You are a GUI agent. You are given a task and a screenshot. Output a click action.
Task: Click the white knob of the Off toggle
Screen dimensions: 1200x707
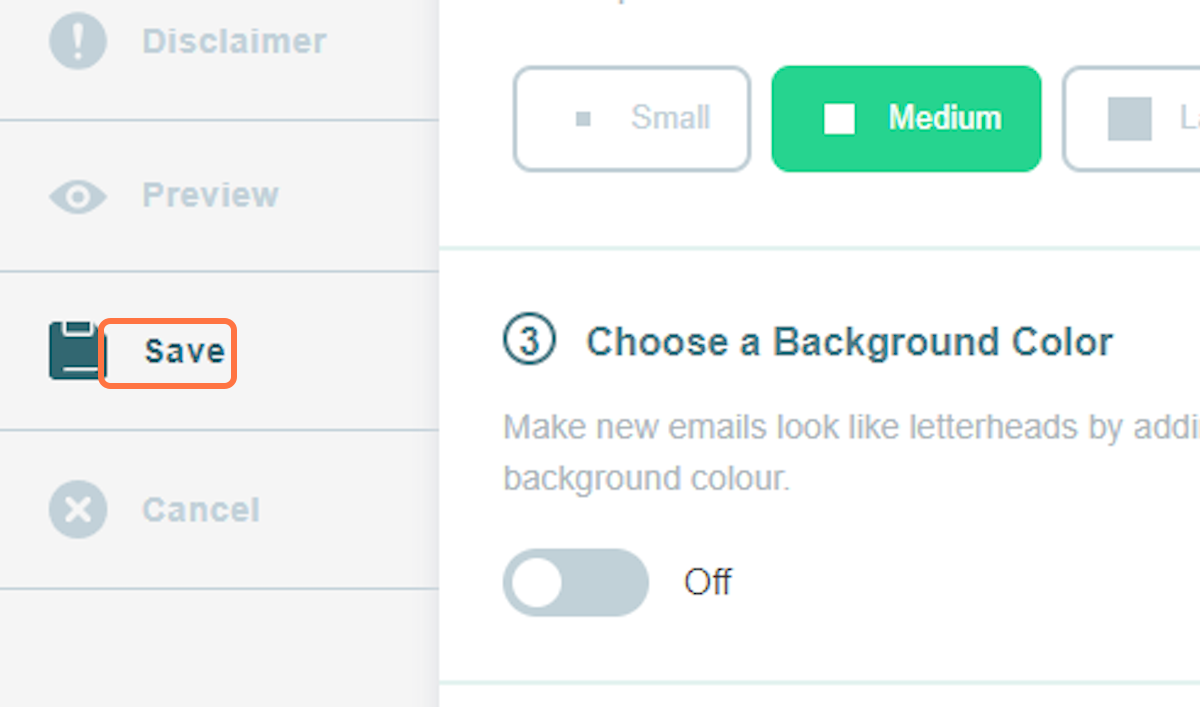pyautogui.click(x=540, y=582)
